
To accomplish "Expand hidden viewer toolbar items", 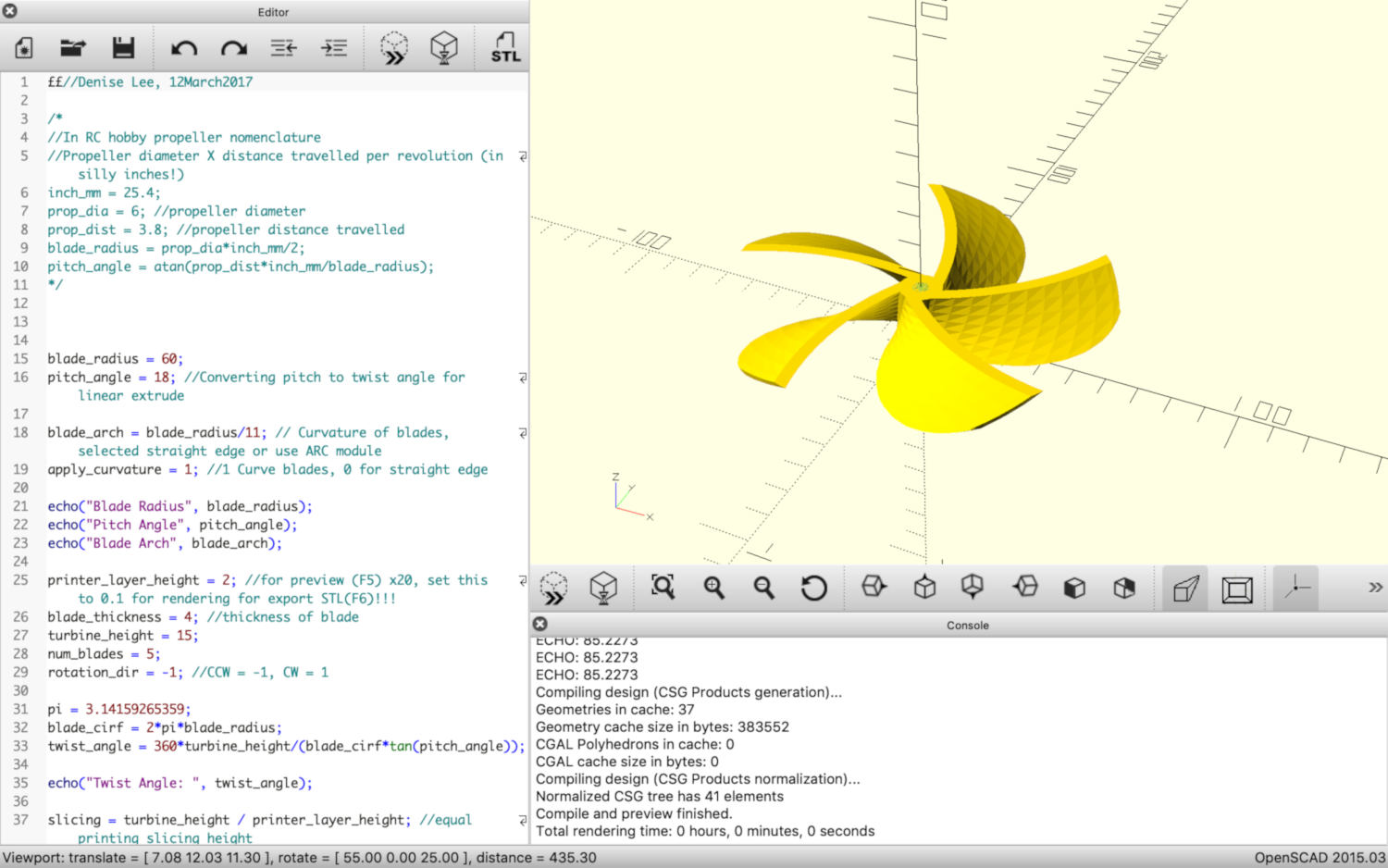I will [x=1375, y=588].
